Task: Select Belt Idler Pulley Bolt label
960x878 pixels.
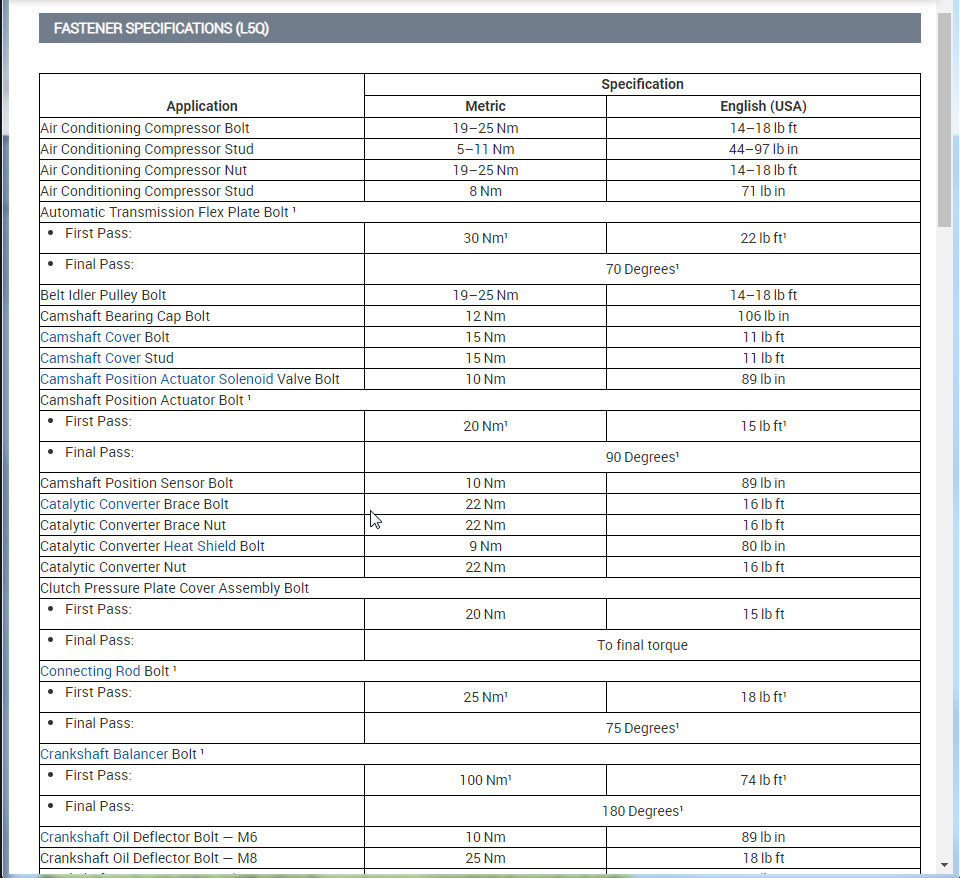Action: click(x=103, y=295)
